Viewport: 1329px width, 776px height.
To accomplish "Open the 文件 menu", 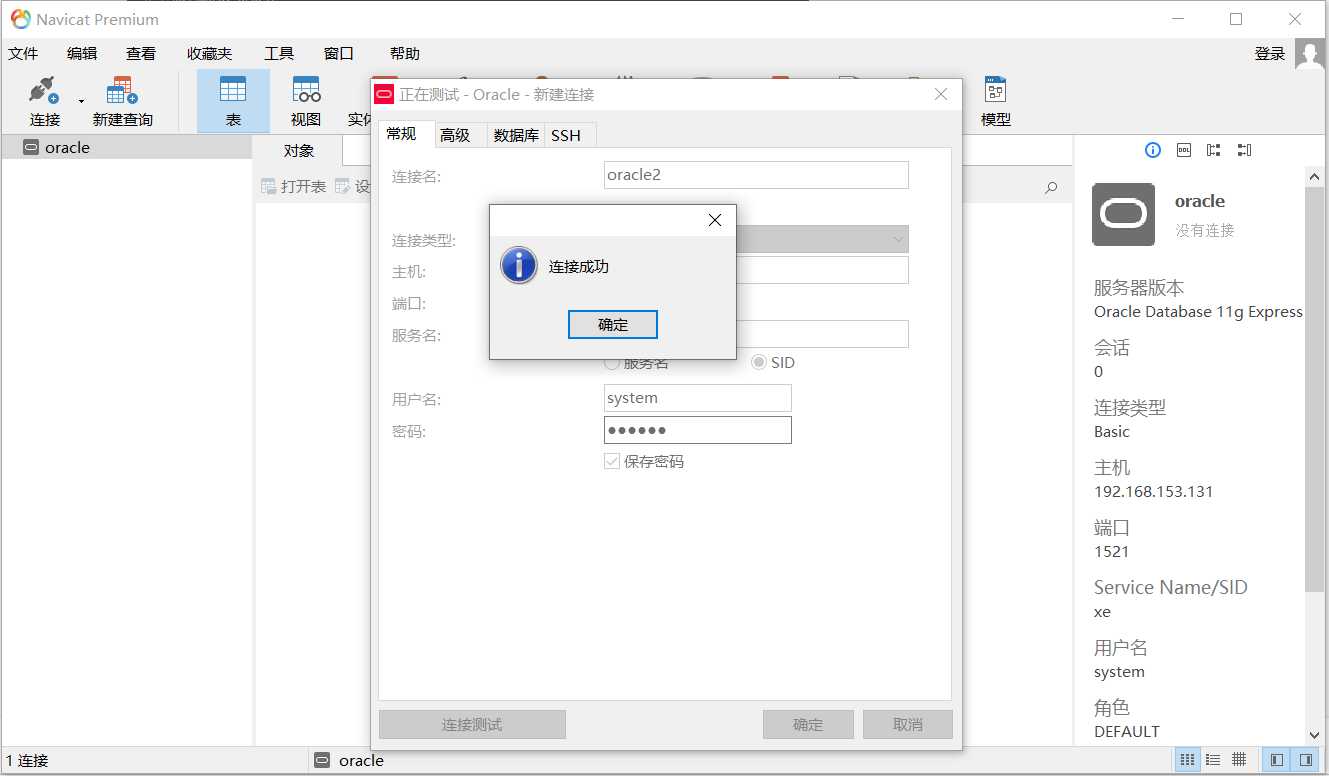I will [23, 54].
